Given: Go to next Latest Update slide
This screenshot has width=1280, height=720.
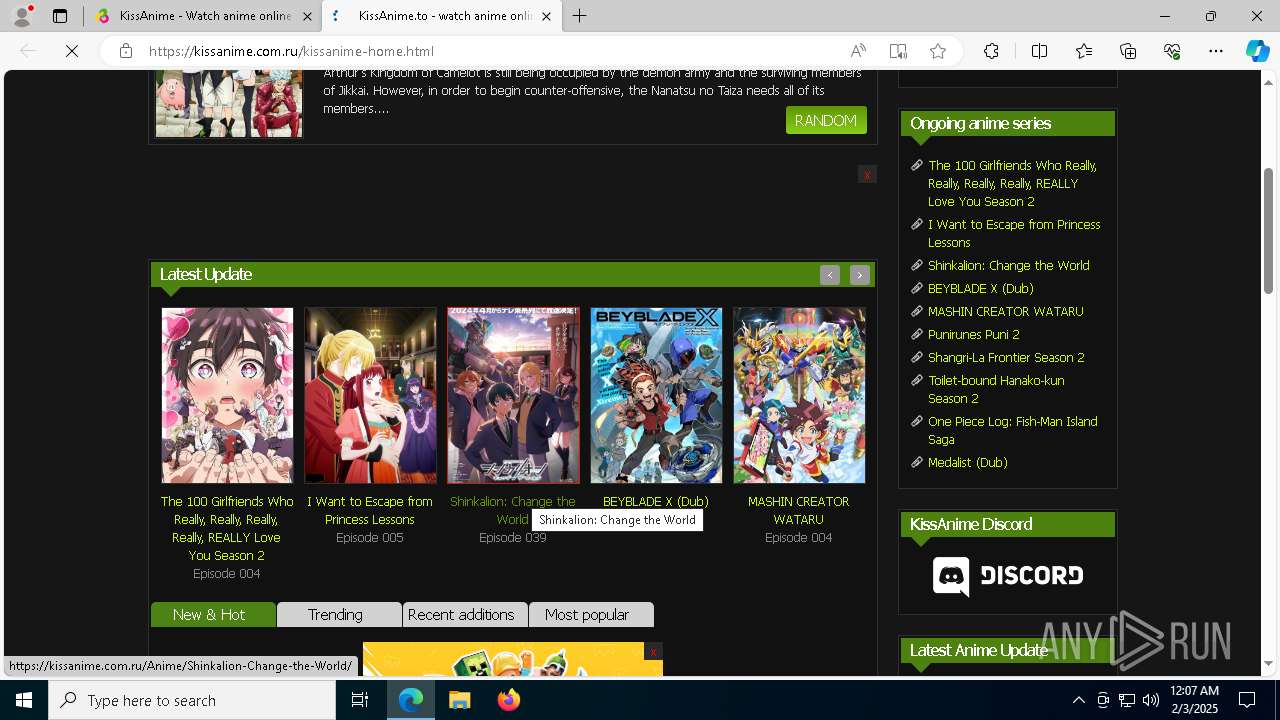Looking at the screenshot, I should click(859, 275).
